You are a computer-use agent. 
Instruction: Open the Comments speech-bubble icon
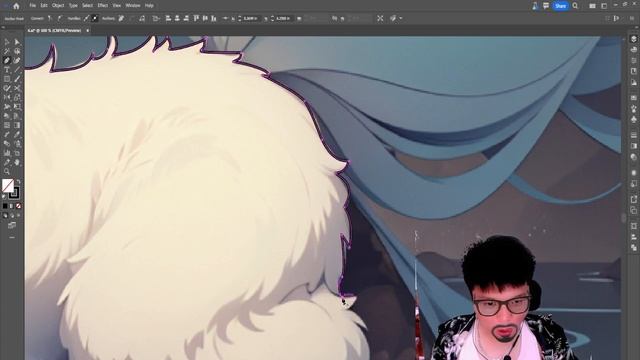tap(546, 6)
